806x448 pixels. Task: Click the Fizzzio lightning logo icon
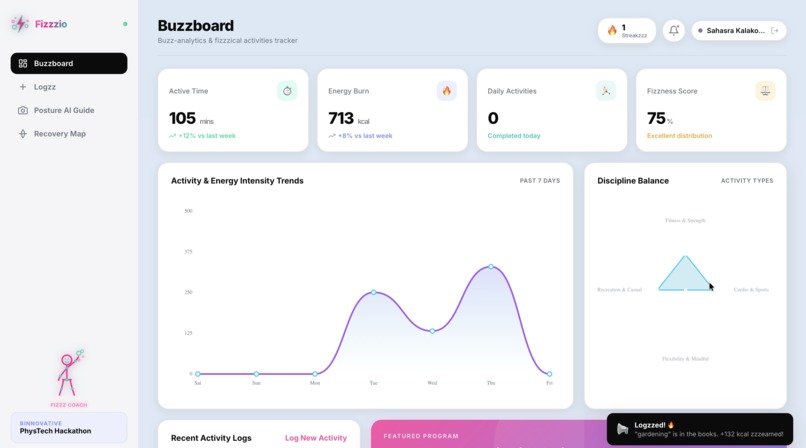pyautogui.click(x=20, y=24)
